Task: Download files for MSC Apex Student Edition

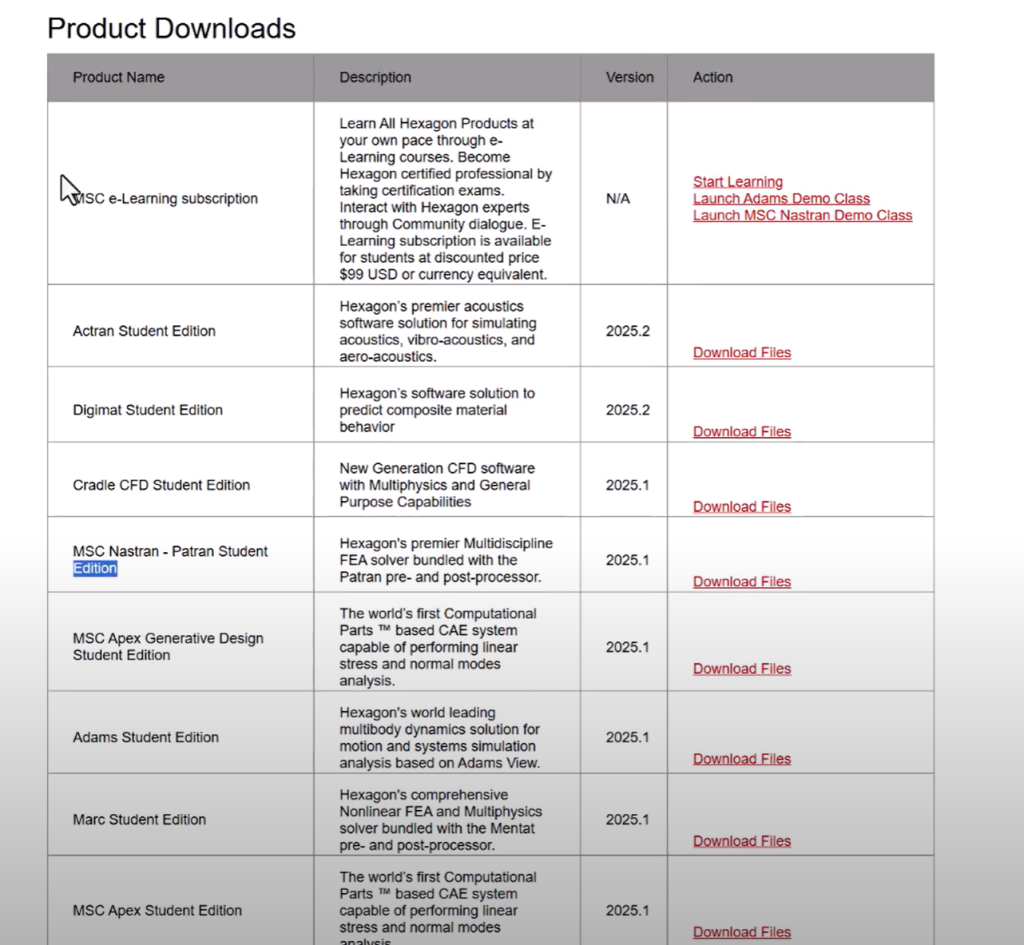Action: click(741, 932)
